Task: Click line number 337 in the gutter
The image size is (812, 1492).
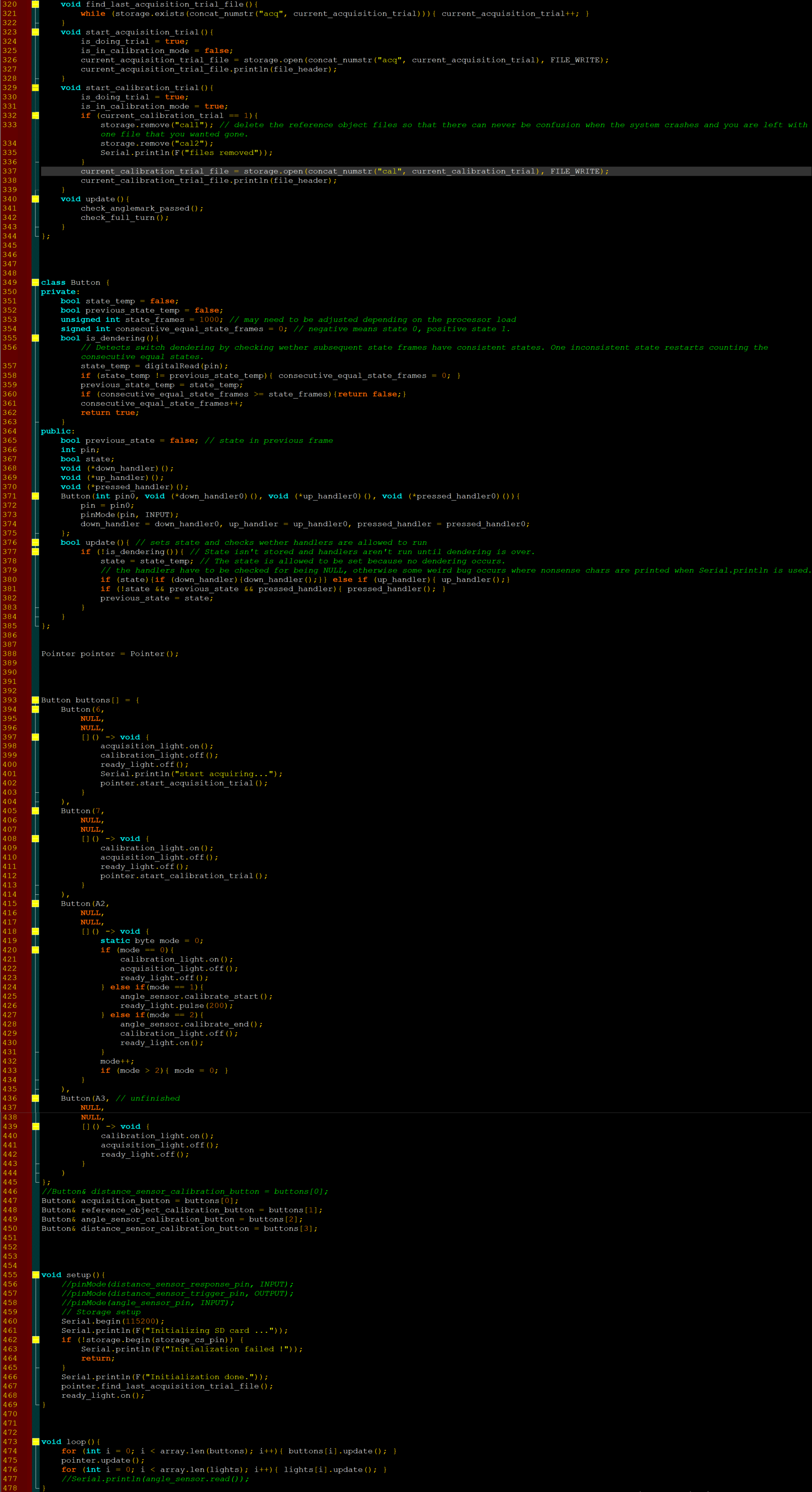Action: point(10,171)
